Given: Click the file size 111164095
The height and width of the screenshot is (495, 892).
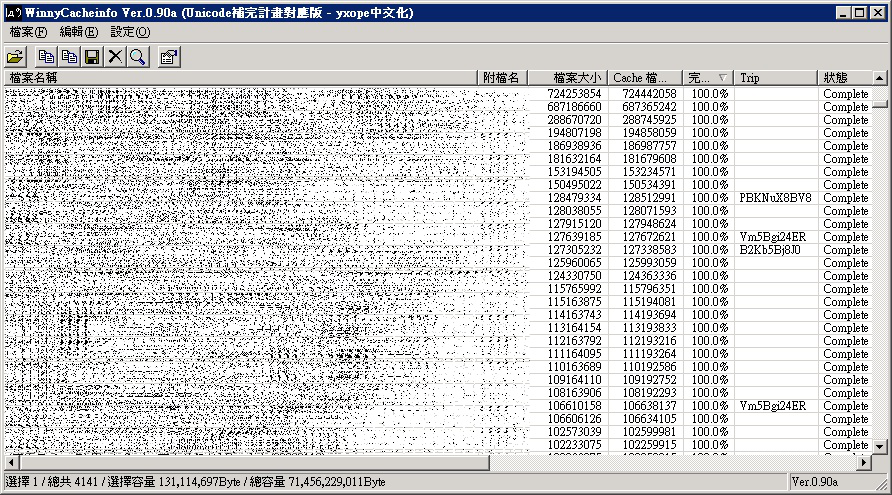Looking at the screenshot, I should coord(574,354).
